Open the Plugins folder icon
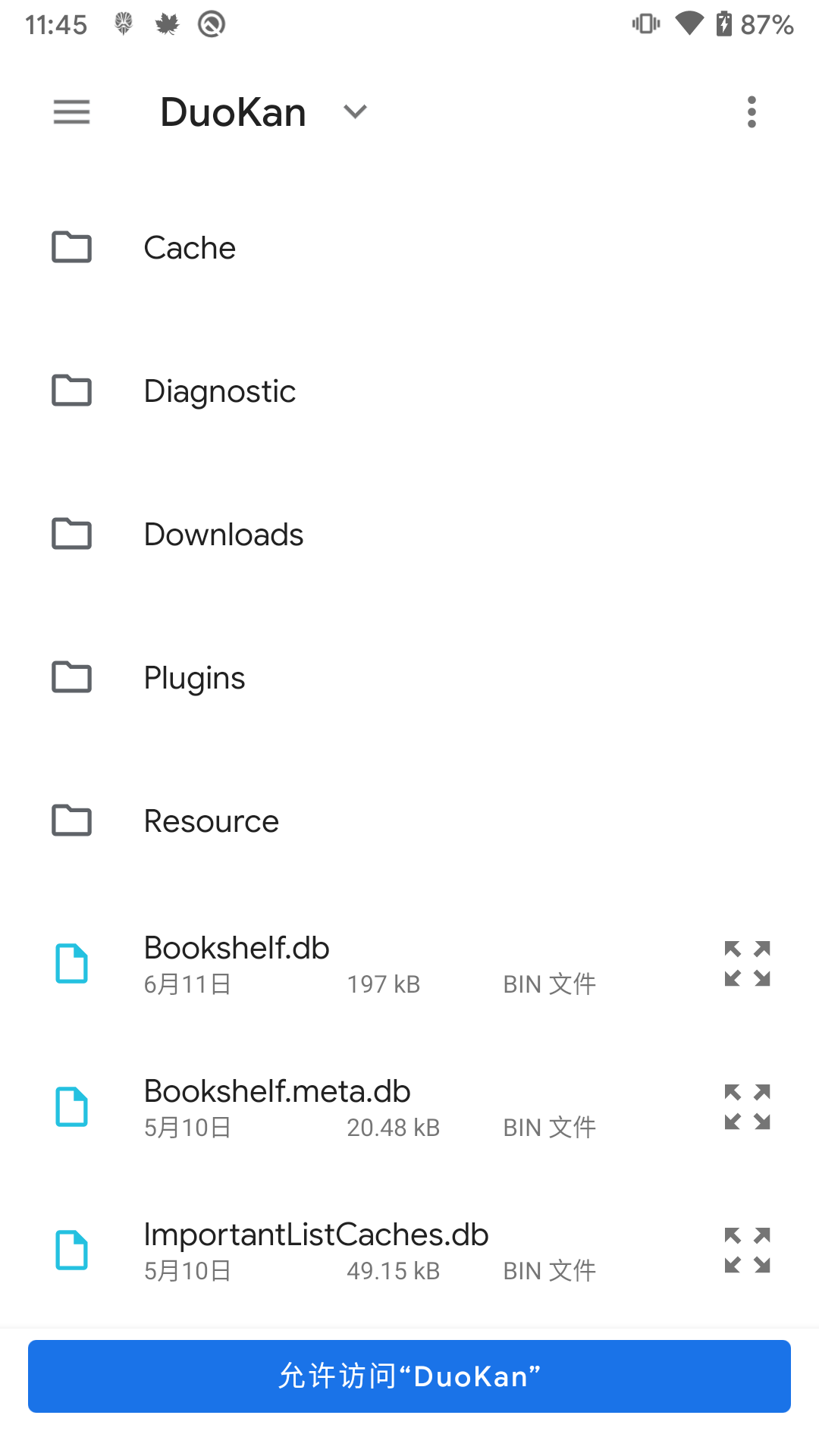 [x=71, y=677]
